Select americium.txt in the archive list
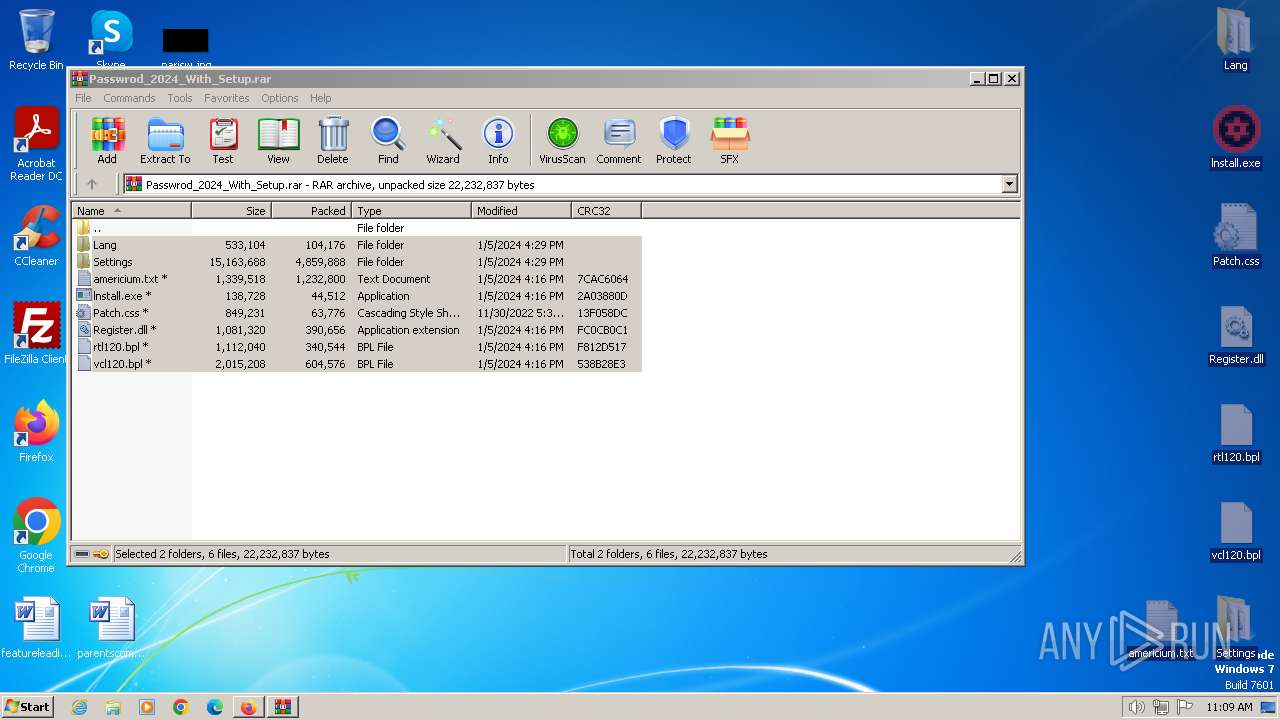 point(358,279)
